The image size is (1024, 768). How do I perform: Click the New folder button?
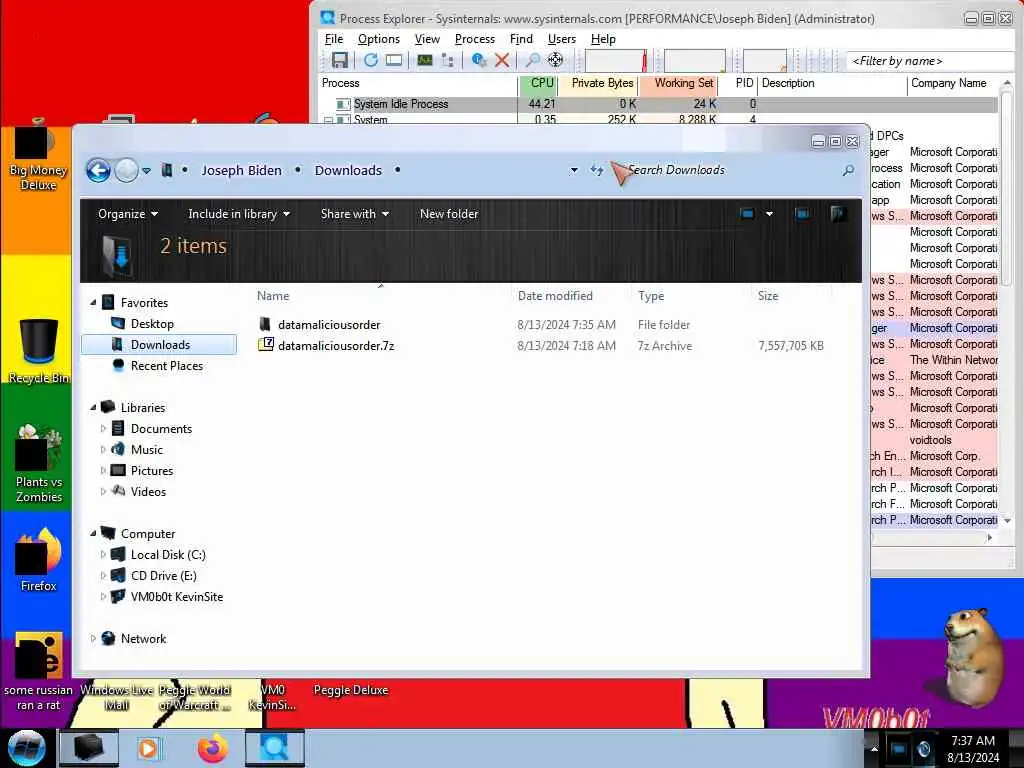point(449,214)
